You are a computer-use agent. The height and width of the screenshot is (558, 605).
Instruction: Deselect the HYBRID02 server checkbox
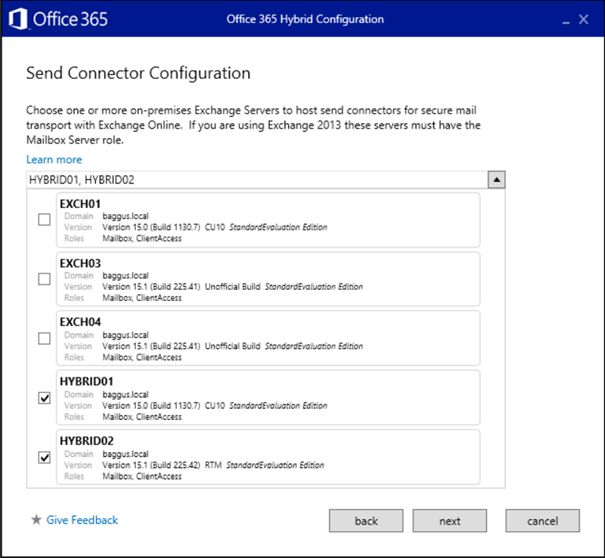44,457
